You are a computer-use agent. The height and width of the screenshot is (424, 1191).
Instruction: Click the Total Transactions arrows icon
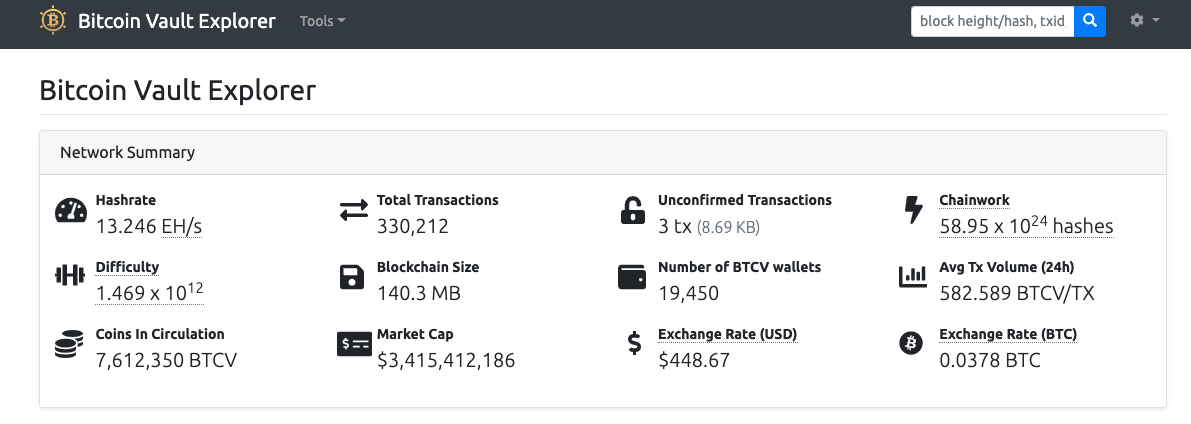point(353,210)
